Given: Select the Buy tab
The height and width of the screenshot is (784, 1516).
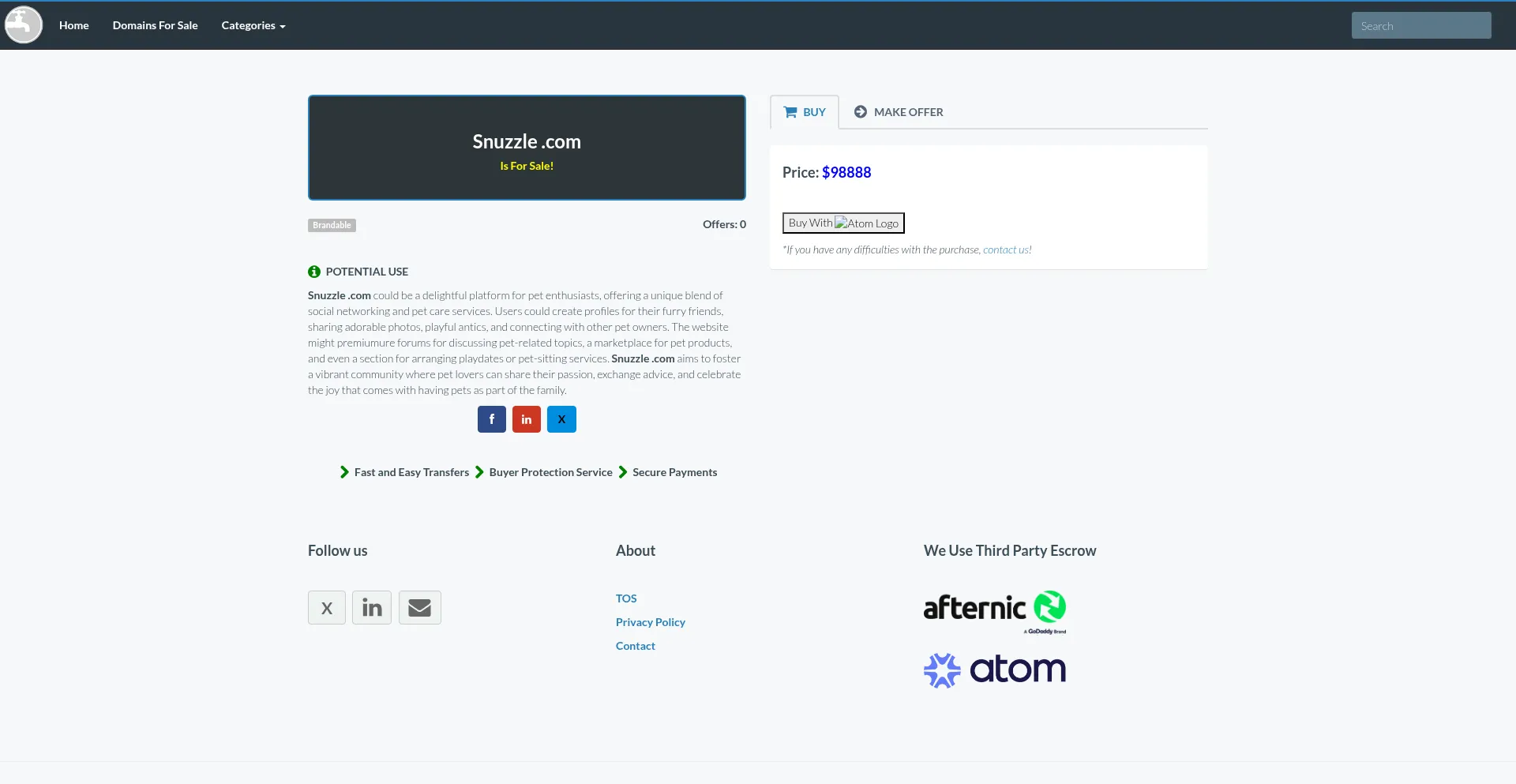Looking at the screenshot, I should 804,112.
